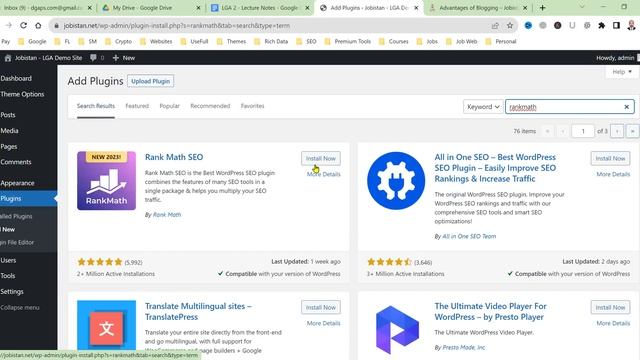Switch to the Favorites plugins tab
Screen dimensions: 640x360
click(253, 106)
